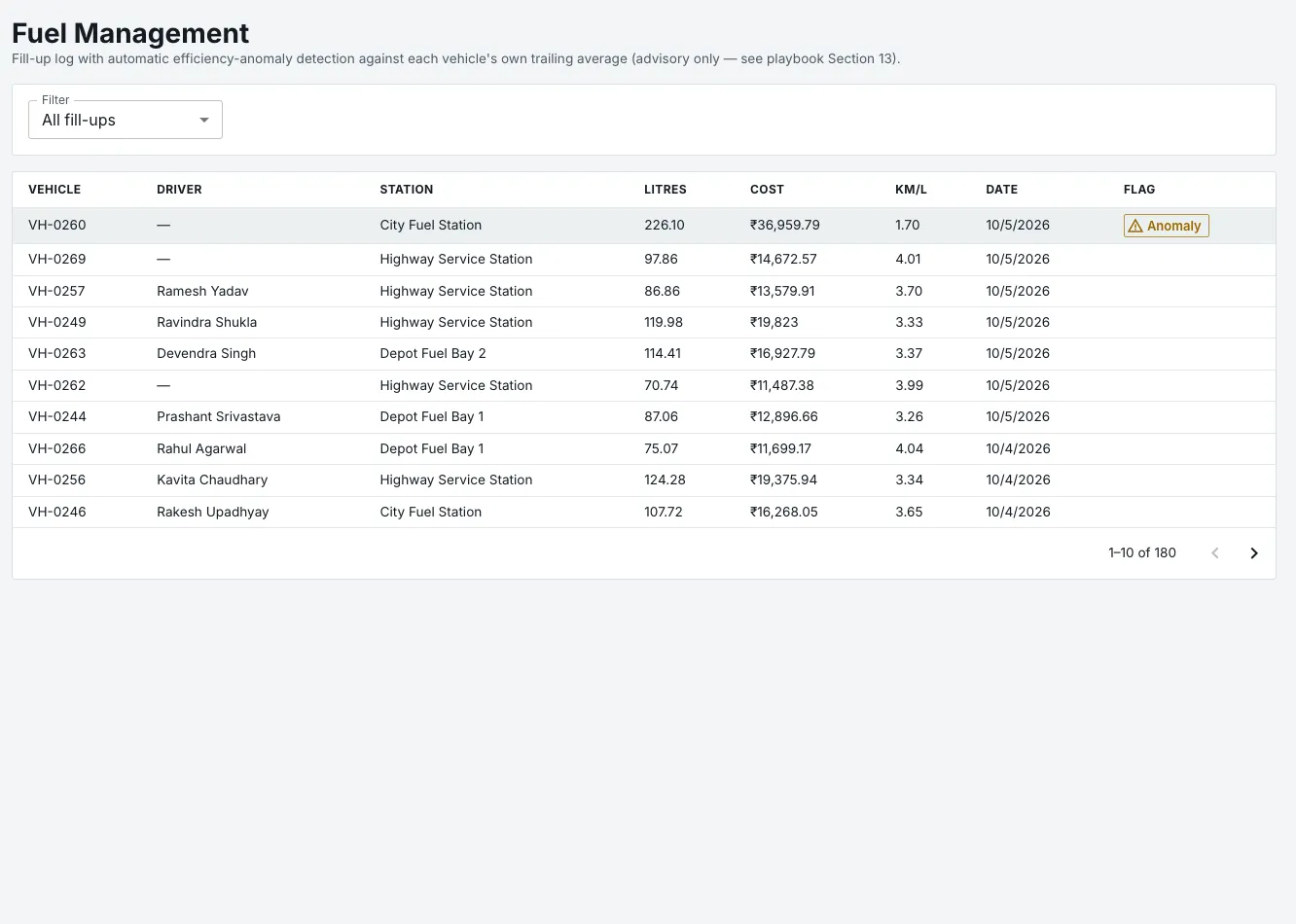Select vehicle VH-0262 cell
The height and width of the screenshot is (924, 1296).
pos(57,385)
